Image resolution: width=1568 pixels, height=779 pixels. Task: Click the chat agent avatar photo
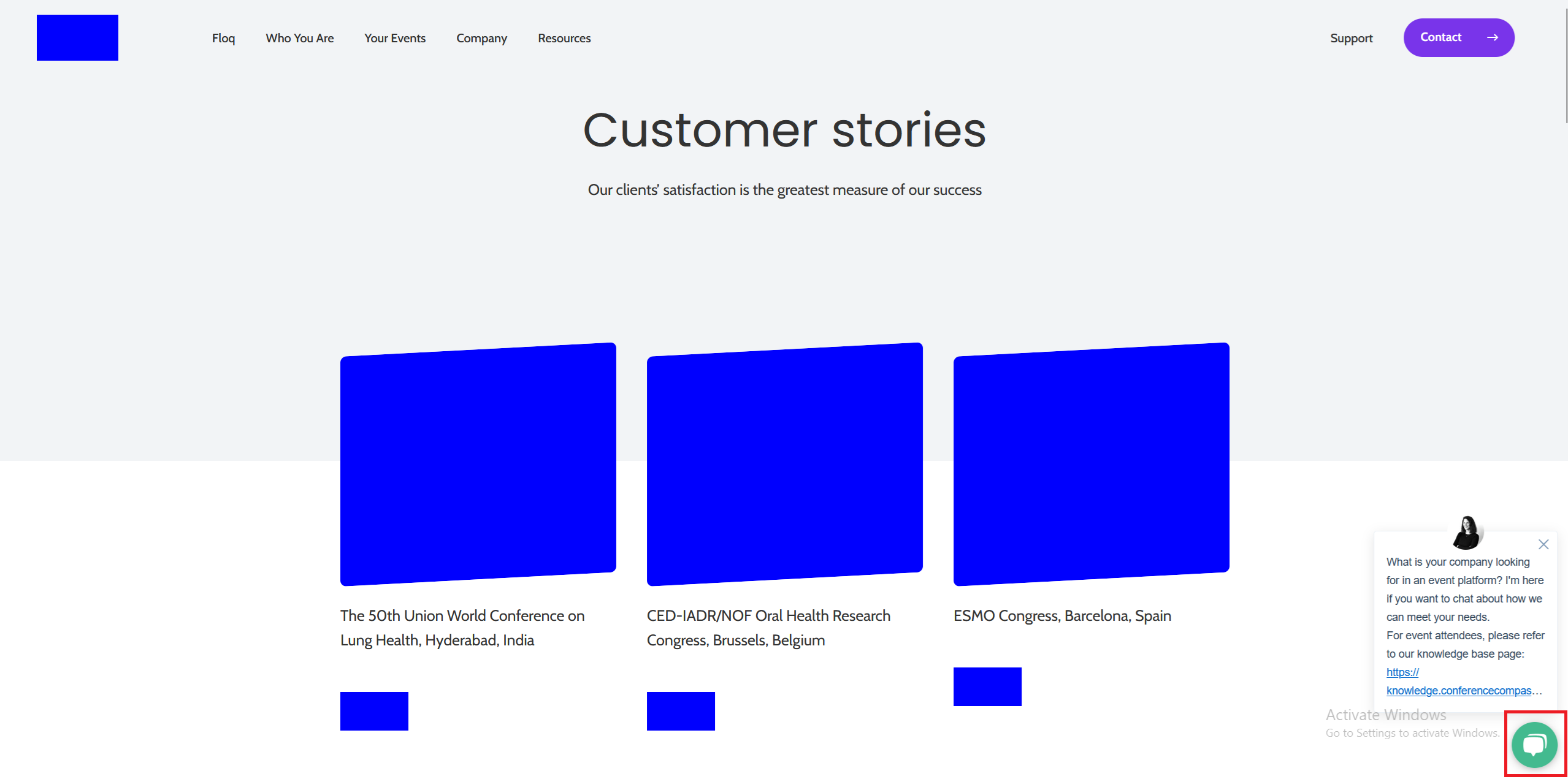click(x=1467, y=532)
